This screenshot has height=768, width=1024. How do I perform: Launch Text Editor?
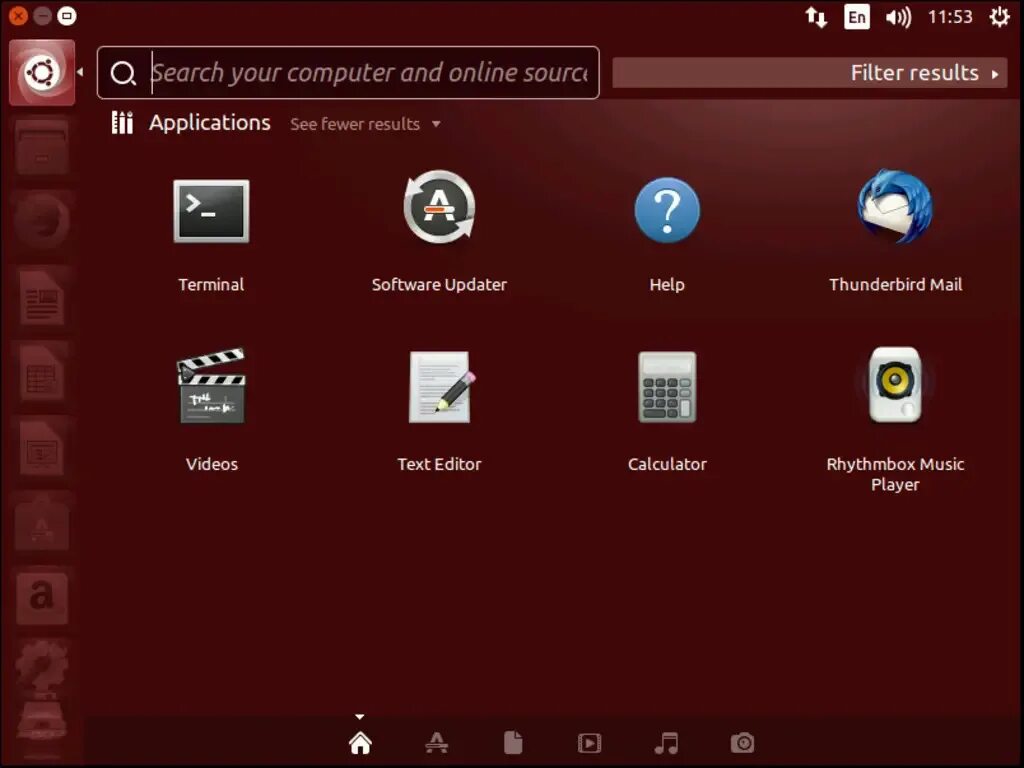[x=440, y=387]
